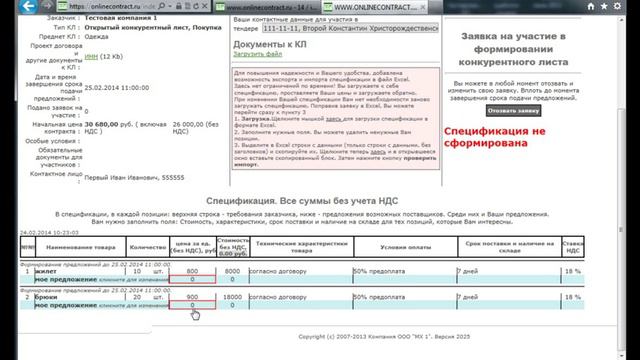Click Загрузить файл link
Screen dimensions: 640x360
[258, 54]
